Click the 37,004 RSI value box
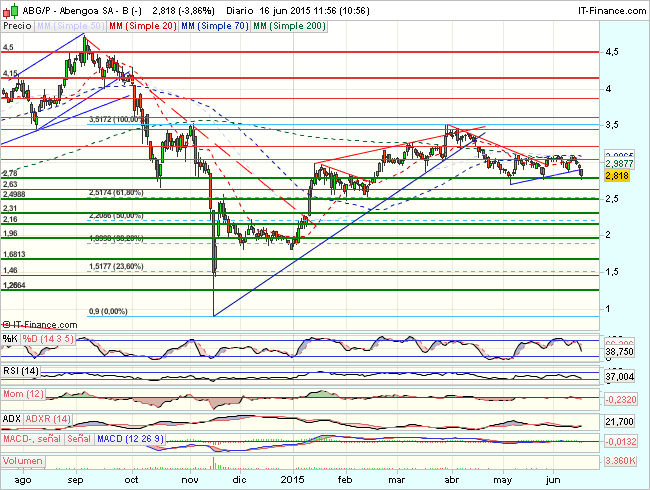 619,377
